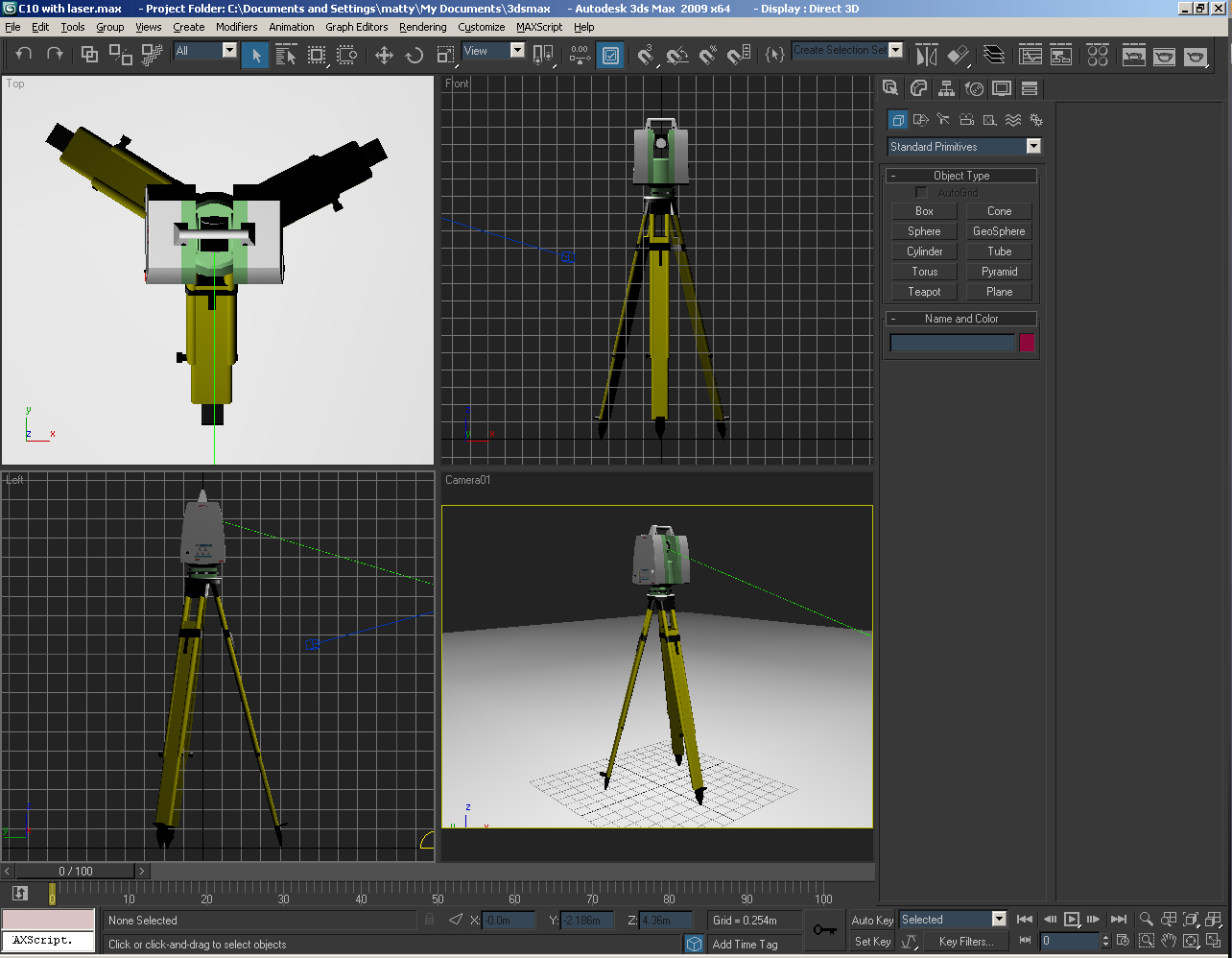Click the GeoSphere primitive button
1232x958 pixels.
click(x=999, y=231)
